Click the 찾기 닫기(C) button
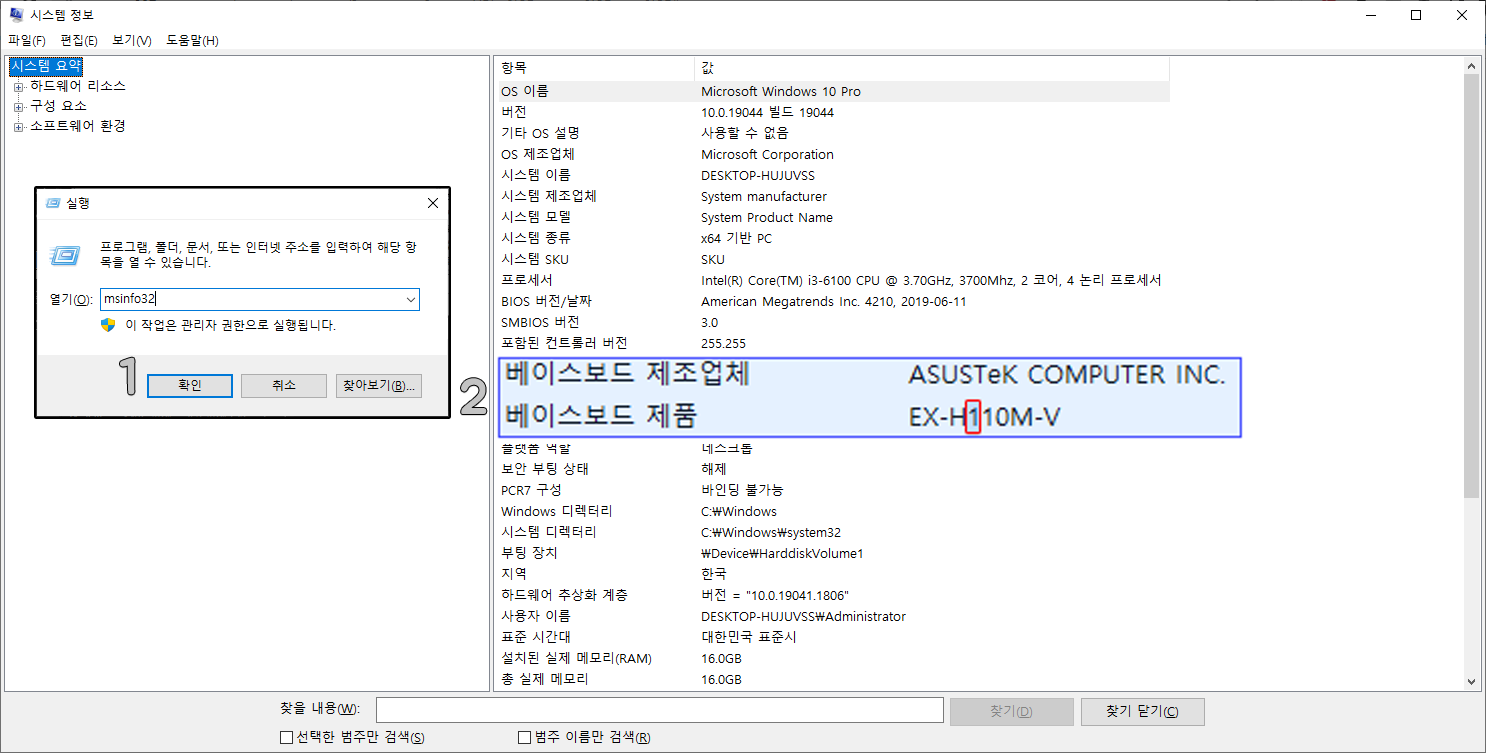 (x=1142, y=712)
